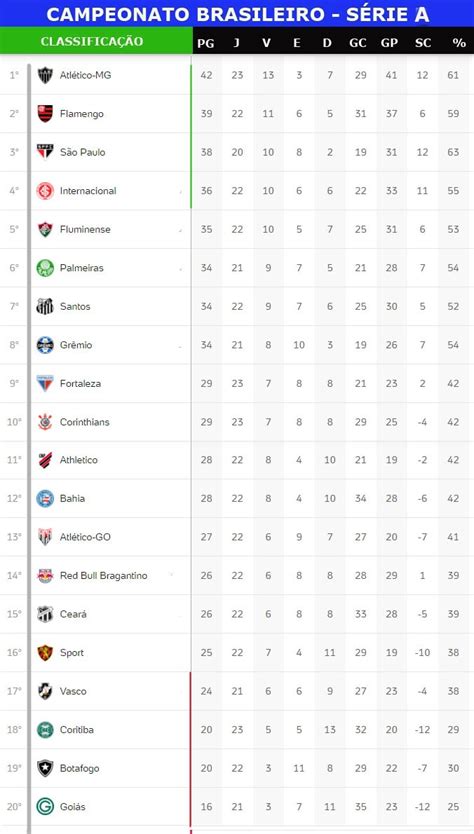Open the Fortaleza team name link
Screen dimensions: 474x834
tap(80, 383)
